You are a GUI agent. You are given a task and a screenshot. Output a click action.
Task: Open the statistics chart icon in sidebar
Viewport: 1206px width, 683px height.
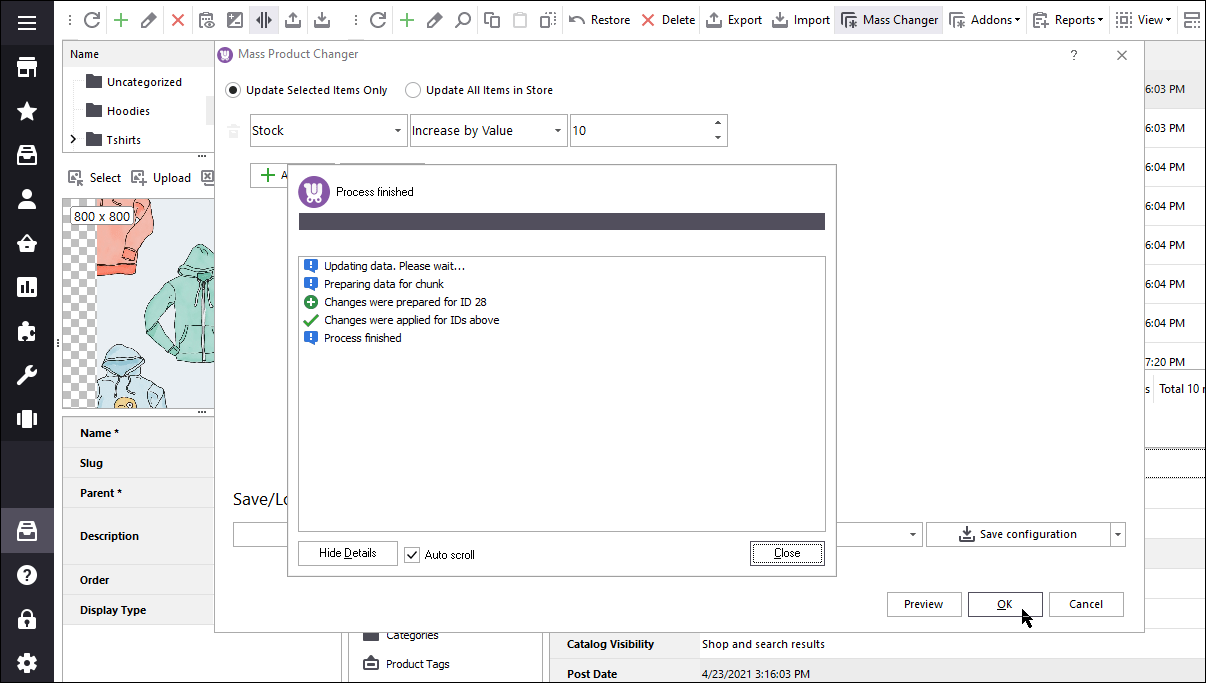26,285
